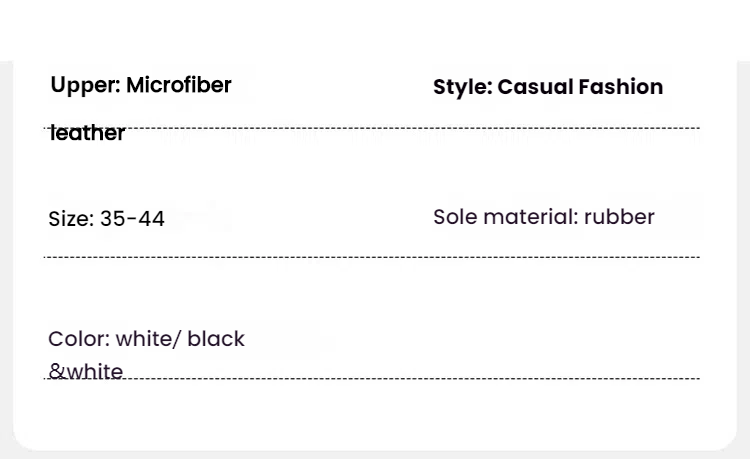This screenshot has width=750, height=459.
Task: Select the "white/" color value
Action: click(x=149, y=339)
